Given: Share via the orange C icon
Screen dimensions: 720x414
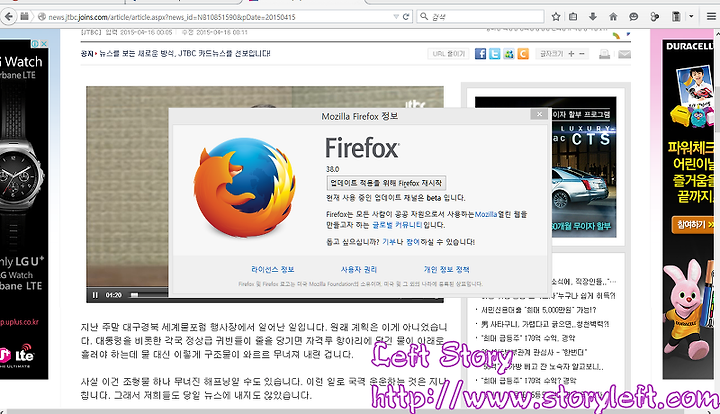Looking at the screenshot, I should coord(523,54).
